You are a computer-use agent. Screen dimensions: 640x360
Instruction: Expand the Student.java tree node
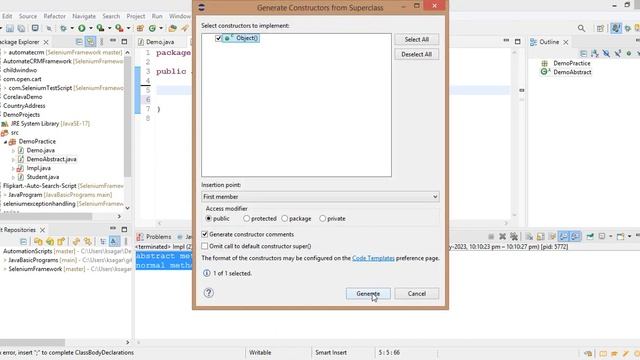[13, 177]
